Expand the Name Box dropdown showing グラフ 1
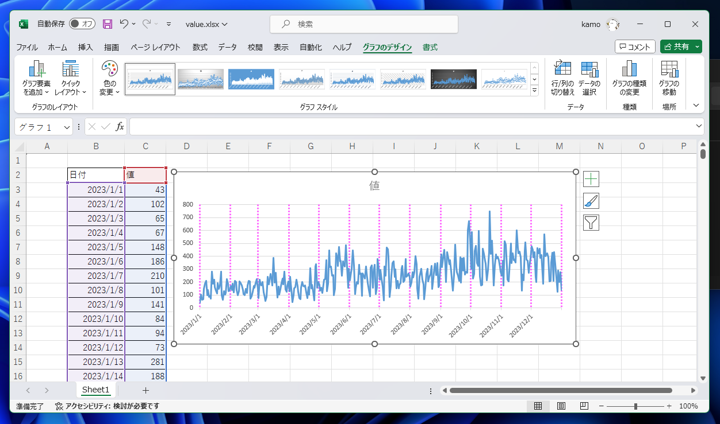This screenshot has height=424, width=720. (x=67, y=127)
